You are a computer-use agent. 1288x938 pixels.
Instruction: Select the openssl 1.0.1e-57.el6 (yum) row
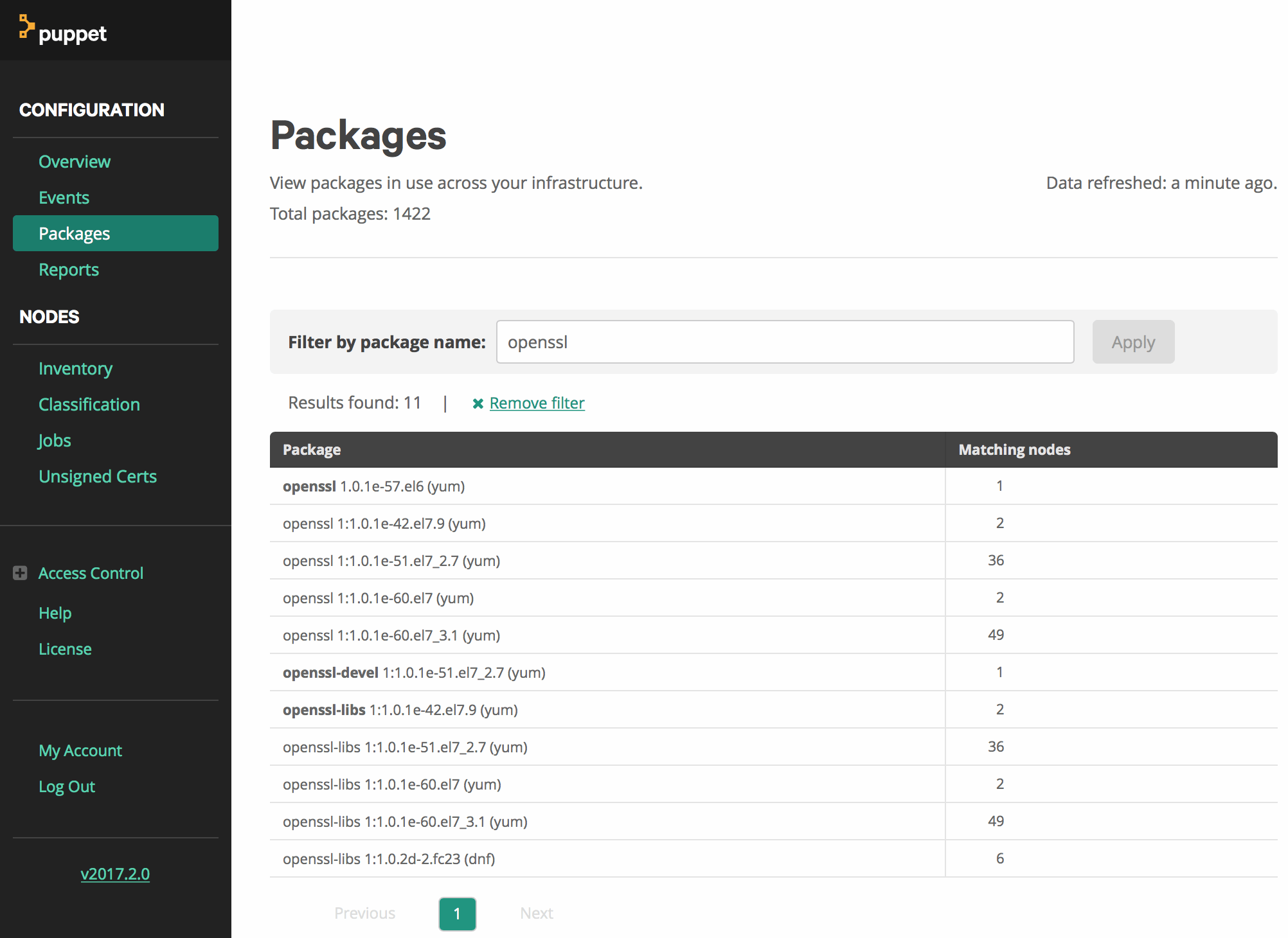(x=774, y=486)
